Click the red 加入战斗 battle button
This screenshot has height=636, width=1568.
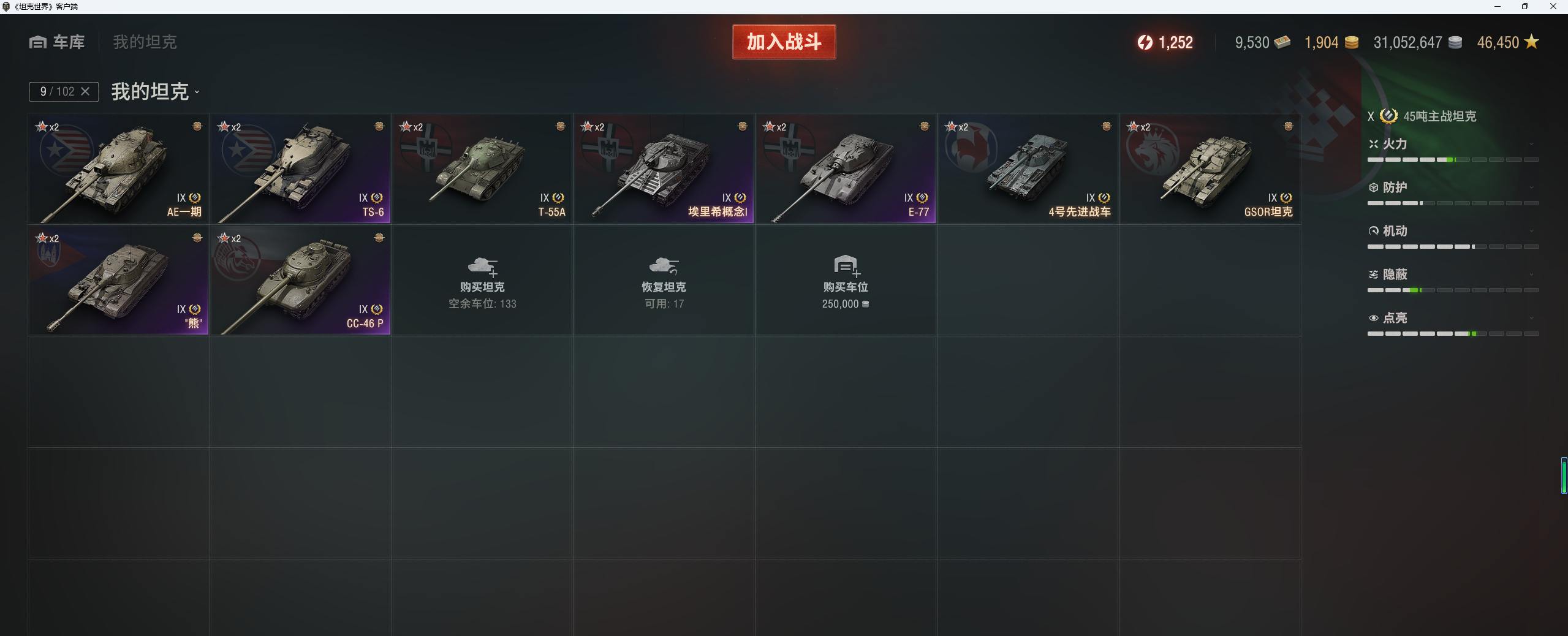point(784,42)
